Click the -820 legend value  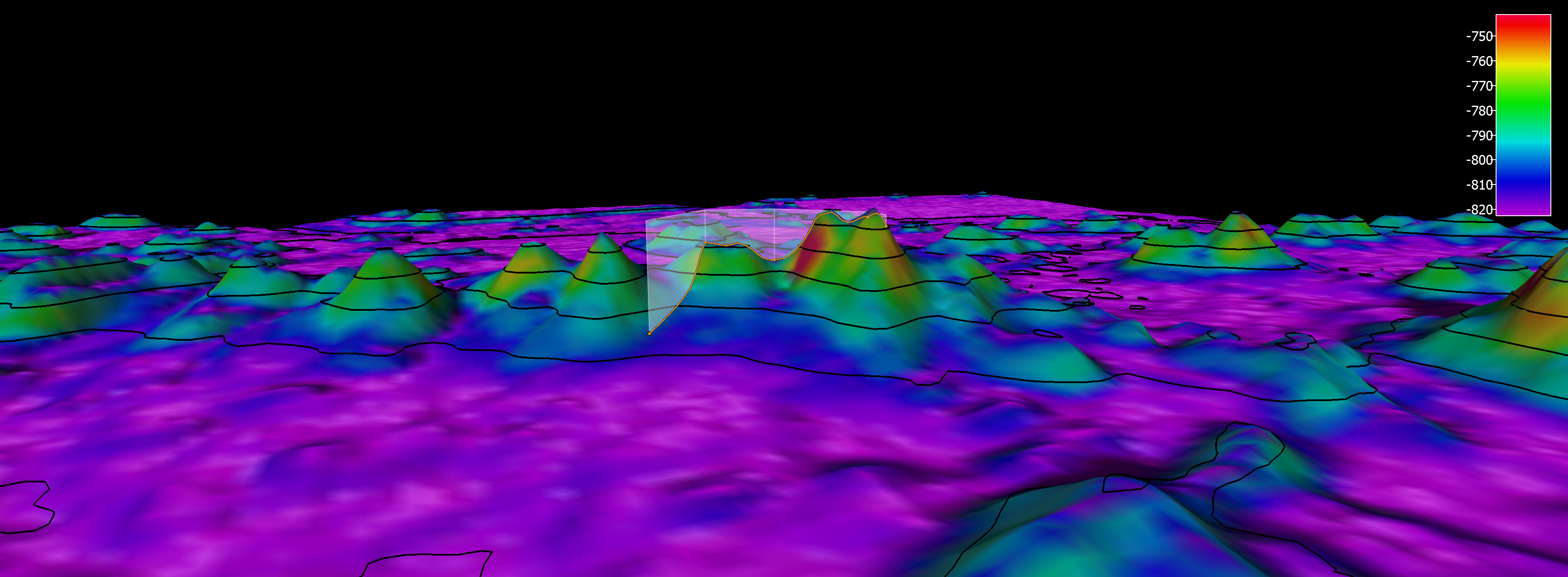[1479, 209]
